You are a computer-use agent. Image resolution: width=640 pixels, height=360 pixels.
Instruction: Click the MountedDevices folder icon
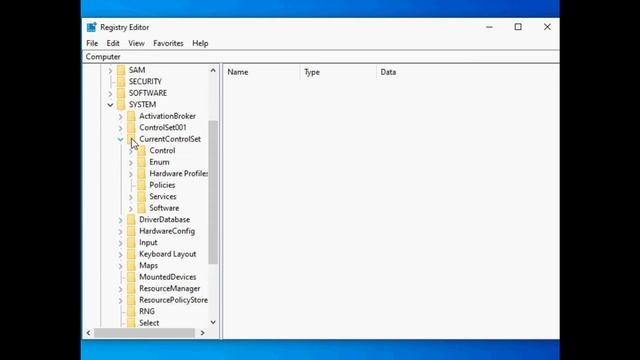(x=131, y=277)
